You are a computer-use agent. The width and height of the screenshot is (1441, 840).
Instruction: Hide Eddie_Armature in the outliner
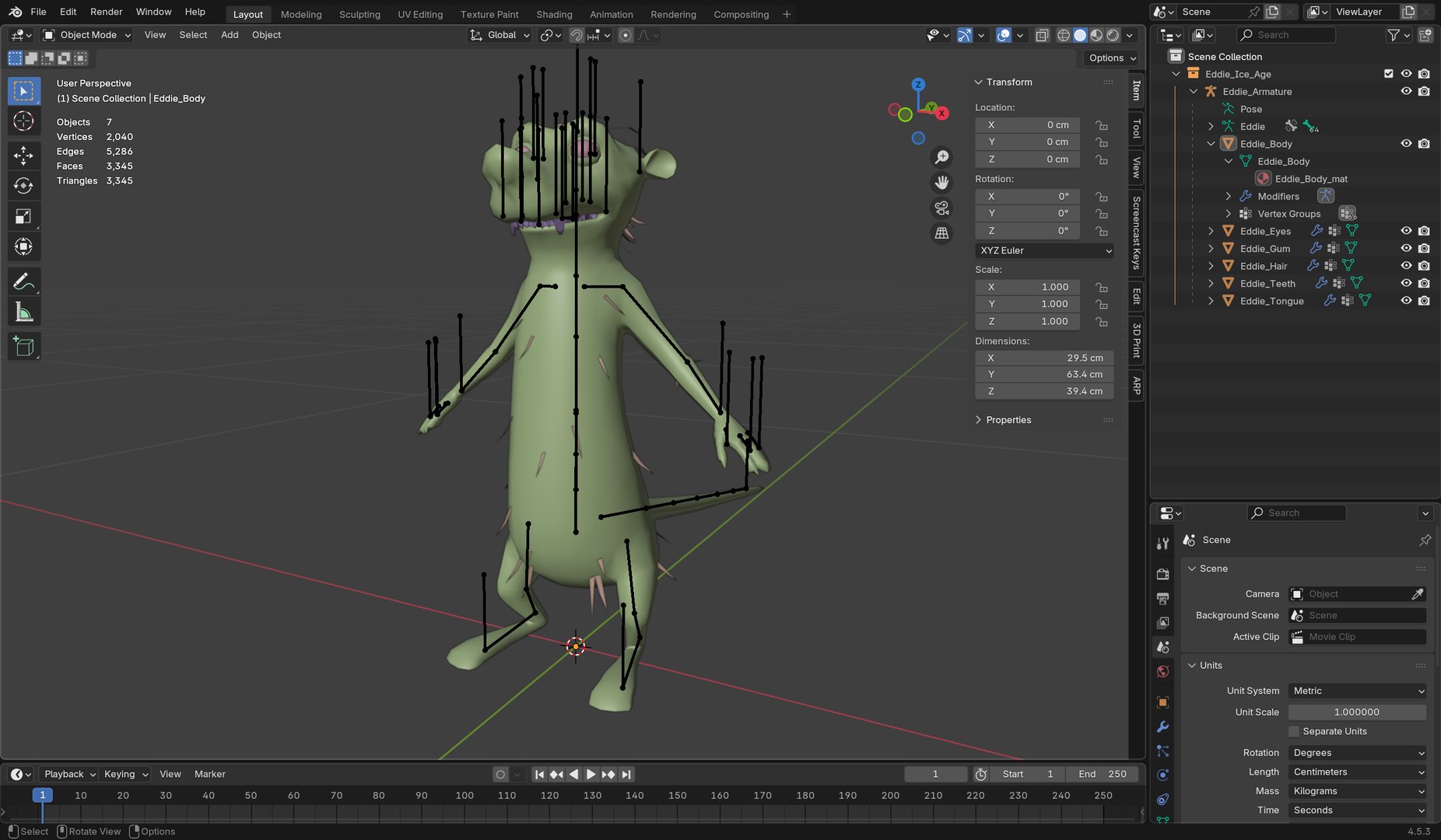pos(1406,91)
